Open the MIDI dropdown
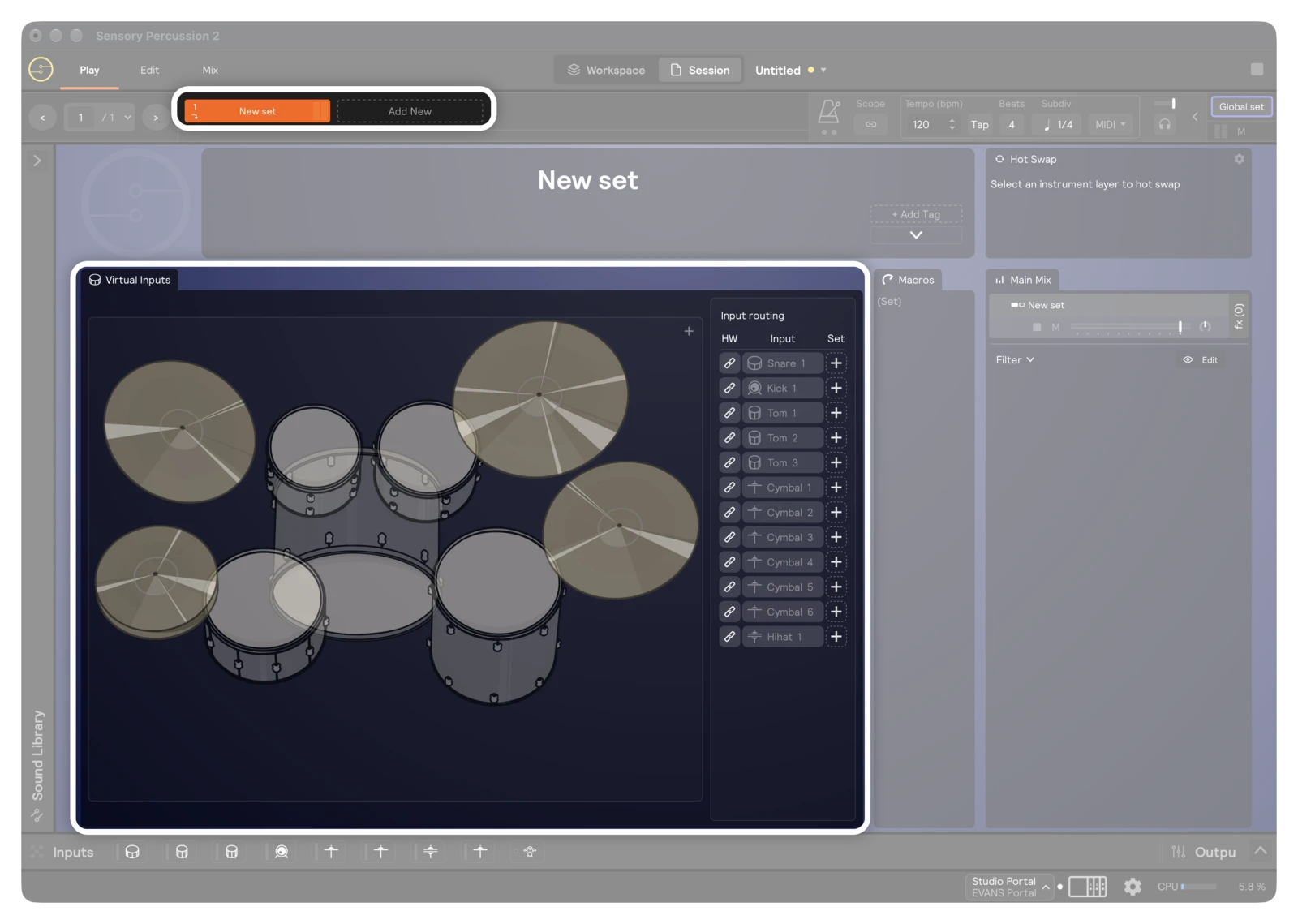 (1110, 124)
